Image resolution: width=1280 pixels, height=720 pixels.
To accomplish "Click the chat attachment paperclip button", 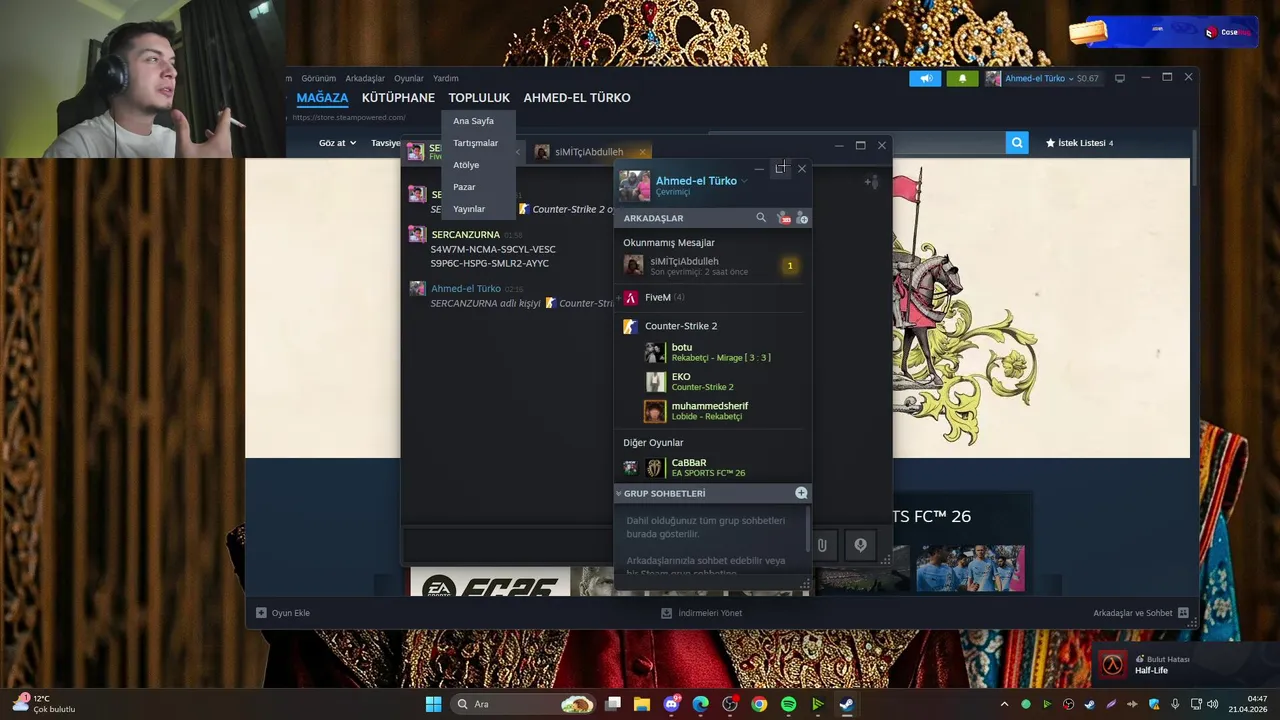I will [822, 545].
